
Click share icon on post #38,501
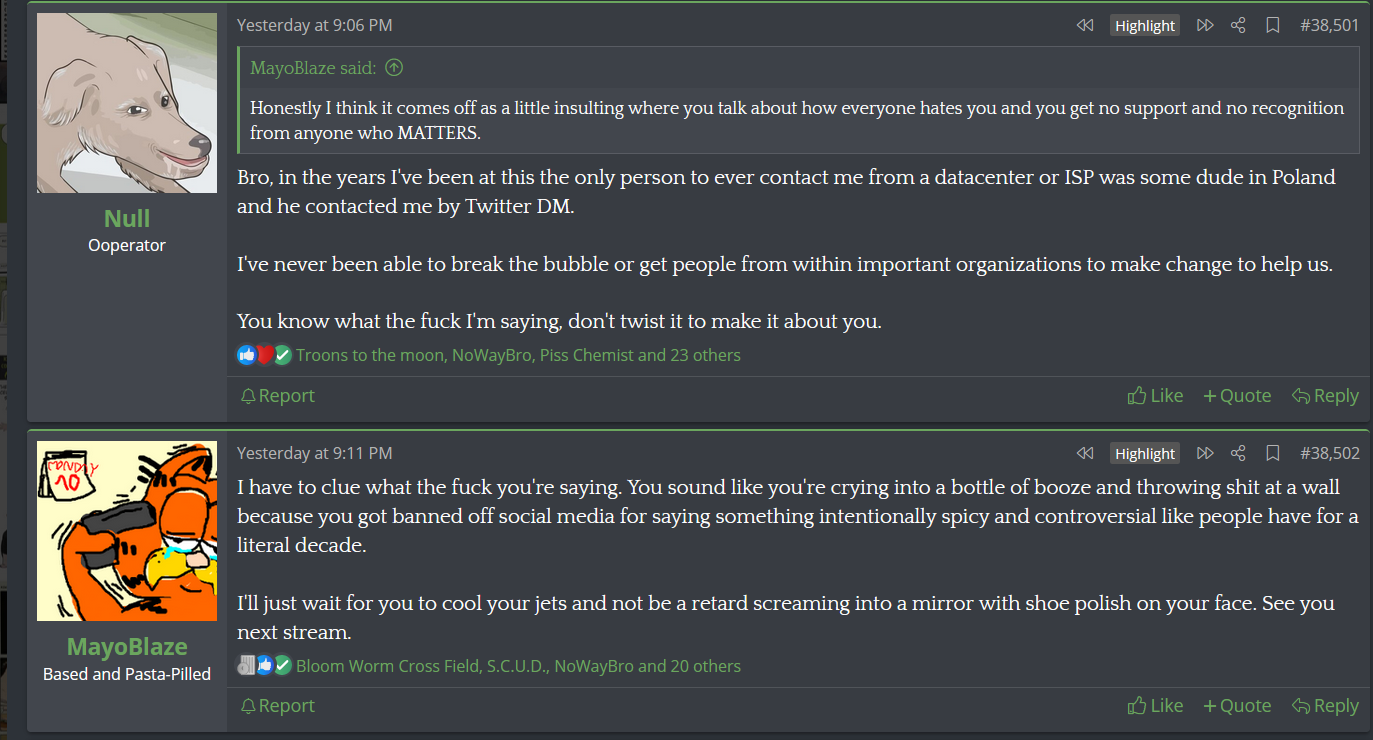click(x=1238, y=25)
